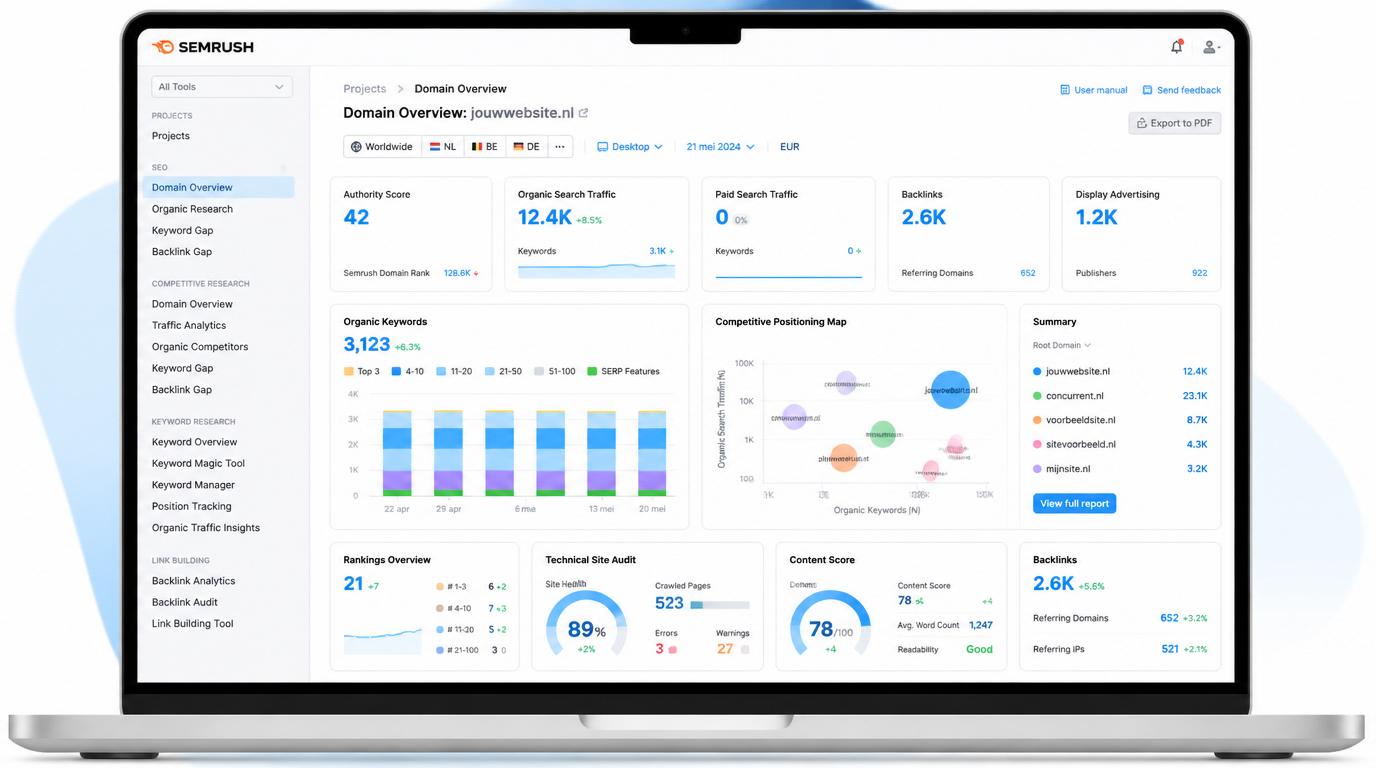Image resolution: width=1376 pixels, height=768 pixels.
Task: Click the Semrush logo
Action: 203,47
